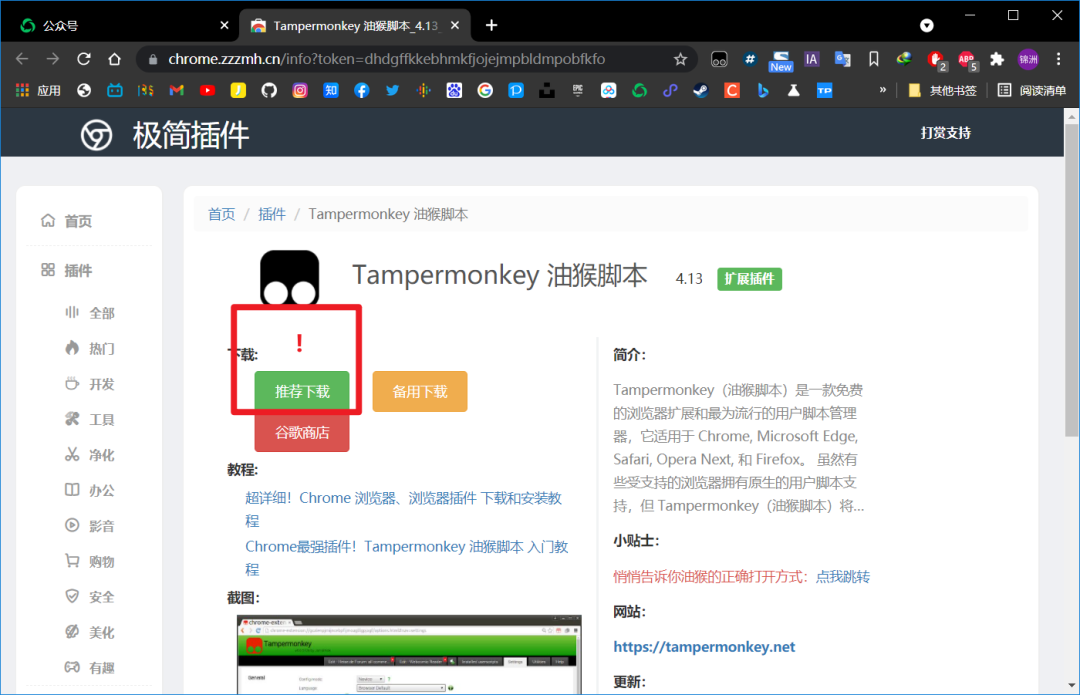Open a new browser tab
This screenshot has width=1080, height=695.
pos(491,25)
